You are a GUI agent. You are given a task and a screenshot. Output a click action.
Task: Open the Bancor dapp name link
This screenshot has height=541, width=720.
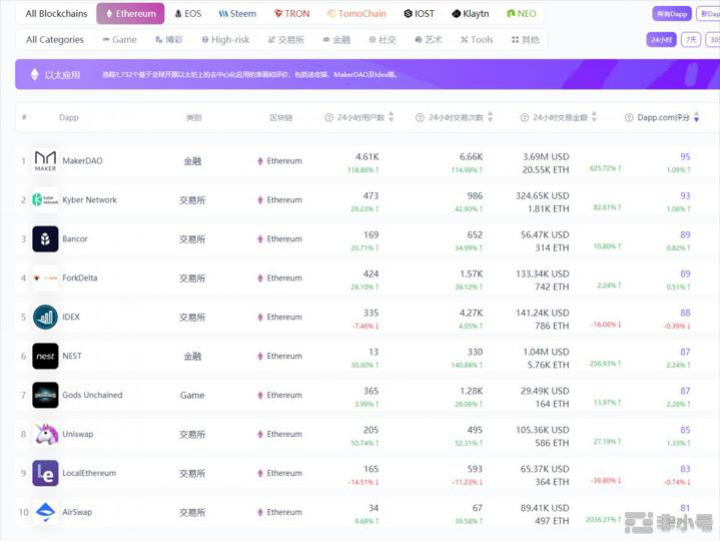click(x=75, y=239)
